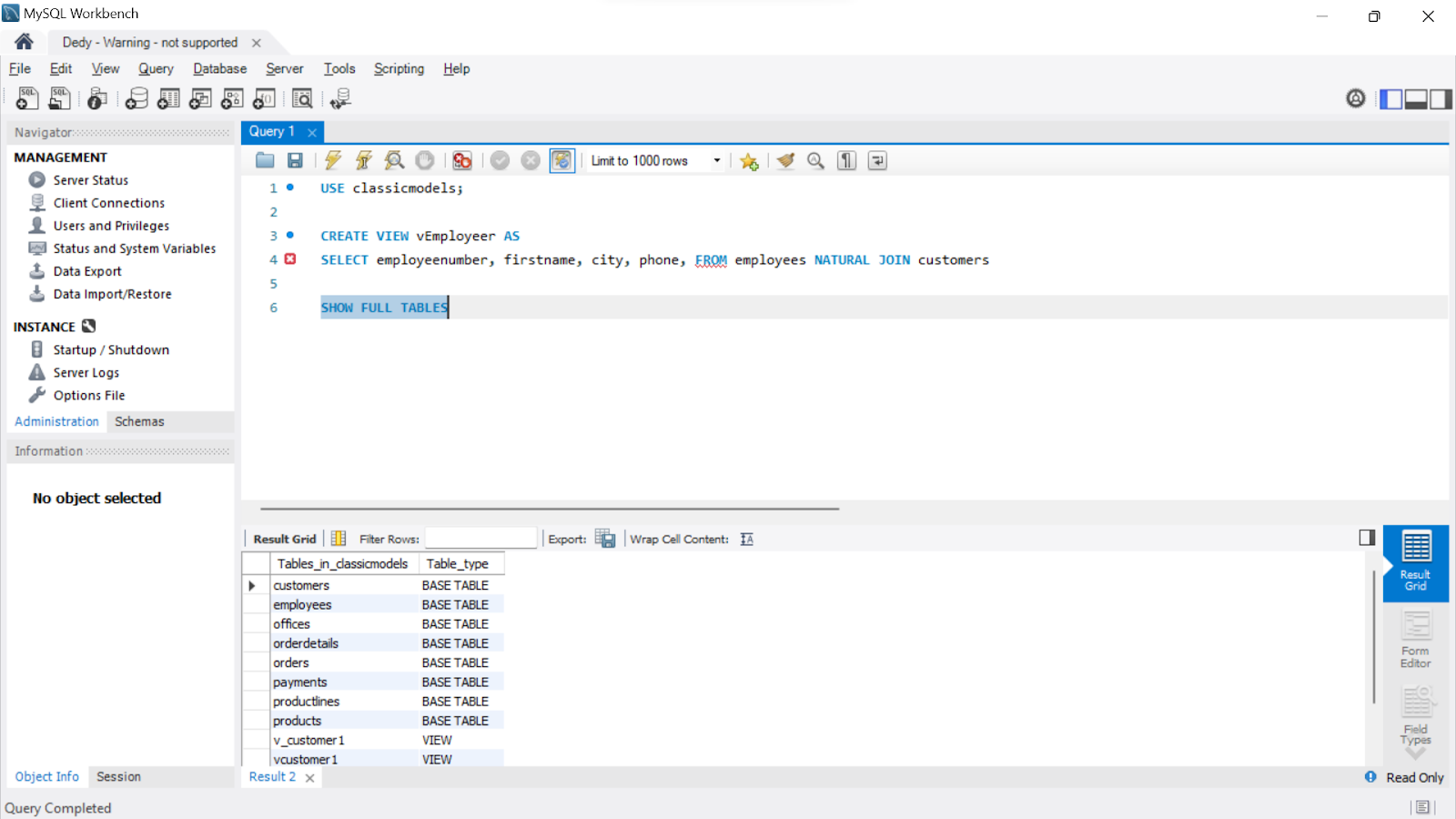The height and width of the screenshot is (819, 1456).
Task: Commit transaction check icon
Action: pyautogui.click(x=500, y=160)
